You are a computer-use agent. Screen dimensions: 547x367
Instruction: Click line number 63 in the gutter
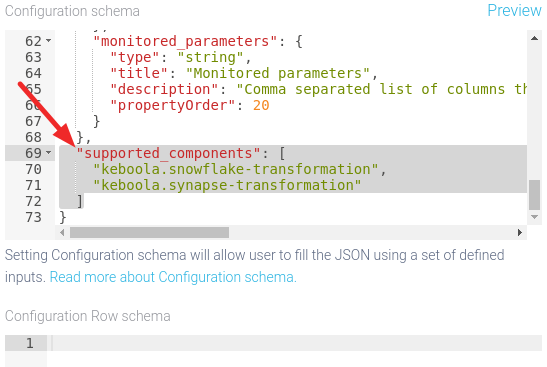[x=33, y=57]
